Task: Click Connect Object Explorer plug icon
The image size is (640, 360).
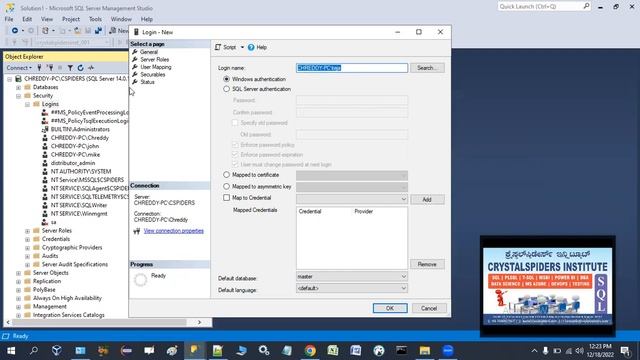Action: (40, 68)
